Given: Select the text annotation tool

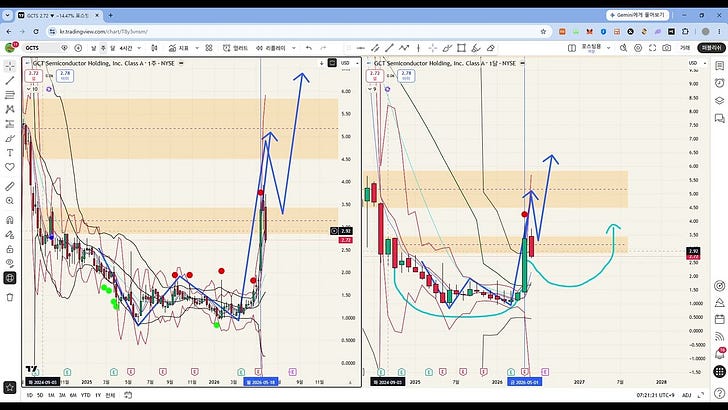Looking at the screenshot, I should click(x=10, y=152).
